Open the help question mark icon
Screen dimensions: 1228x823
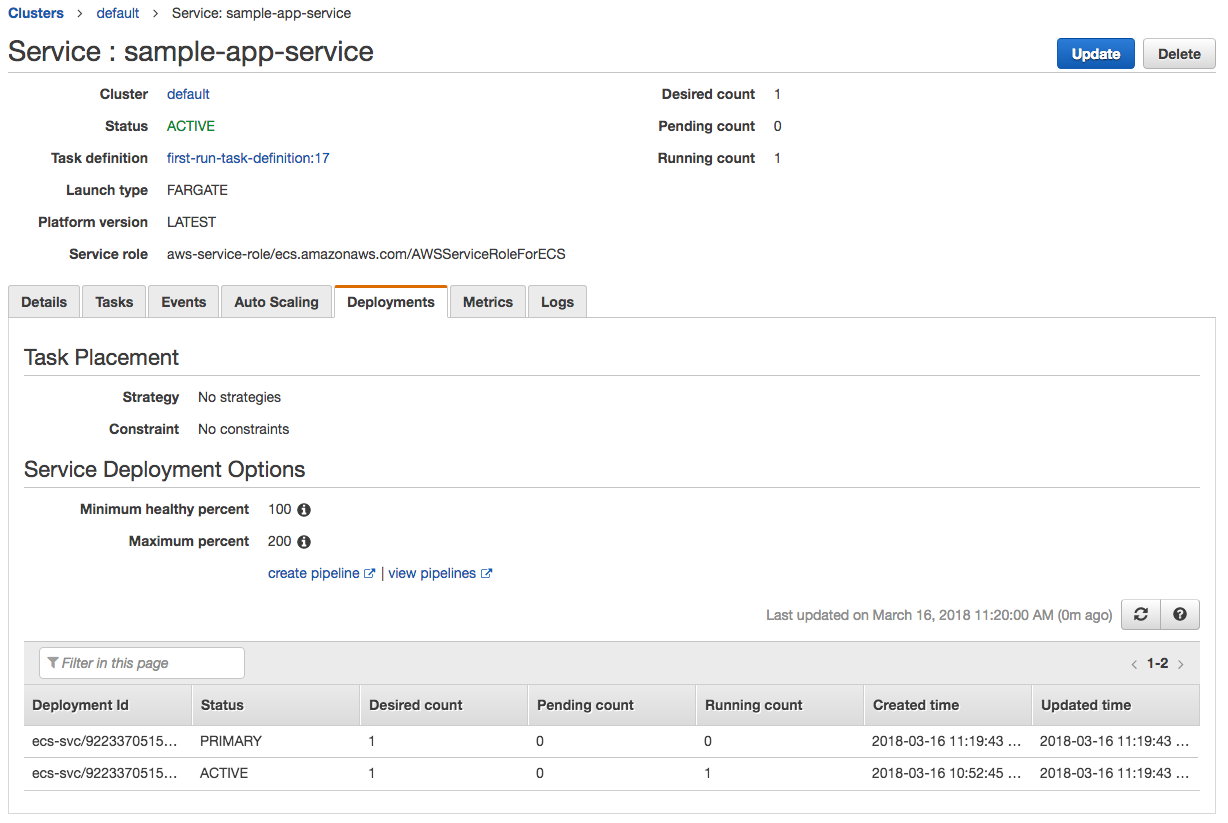[x=1180, y=615]
